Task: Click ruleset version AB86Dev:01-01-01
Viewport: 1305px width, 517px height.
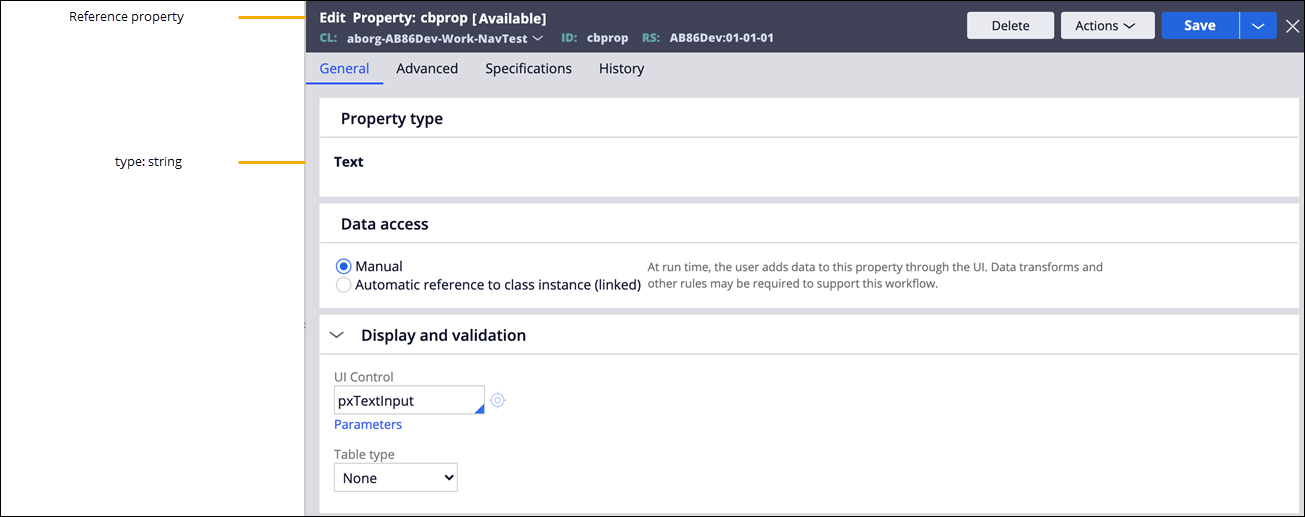Action: click(721, 39)
